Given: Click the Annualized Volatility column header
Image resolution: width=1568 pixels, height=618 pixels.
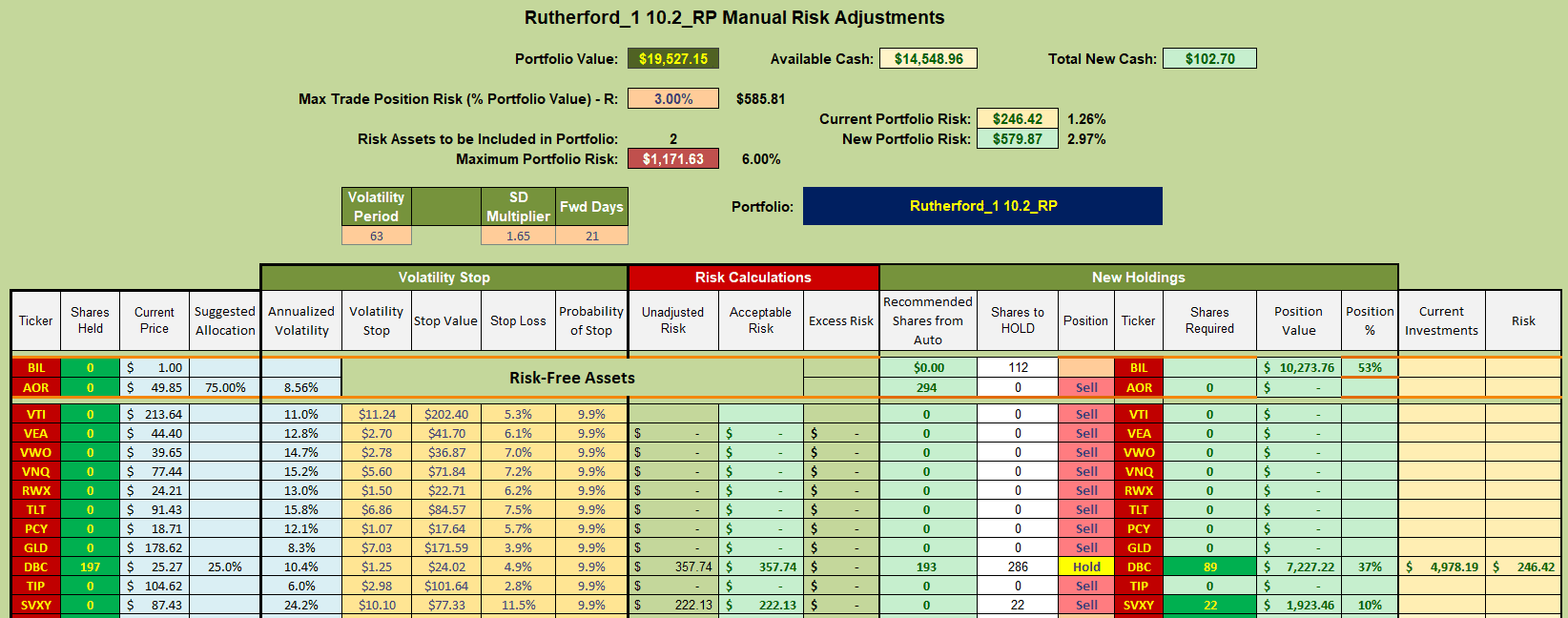Looking at the screenshot, I should tap(301, 320).
